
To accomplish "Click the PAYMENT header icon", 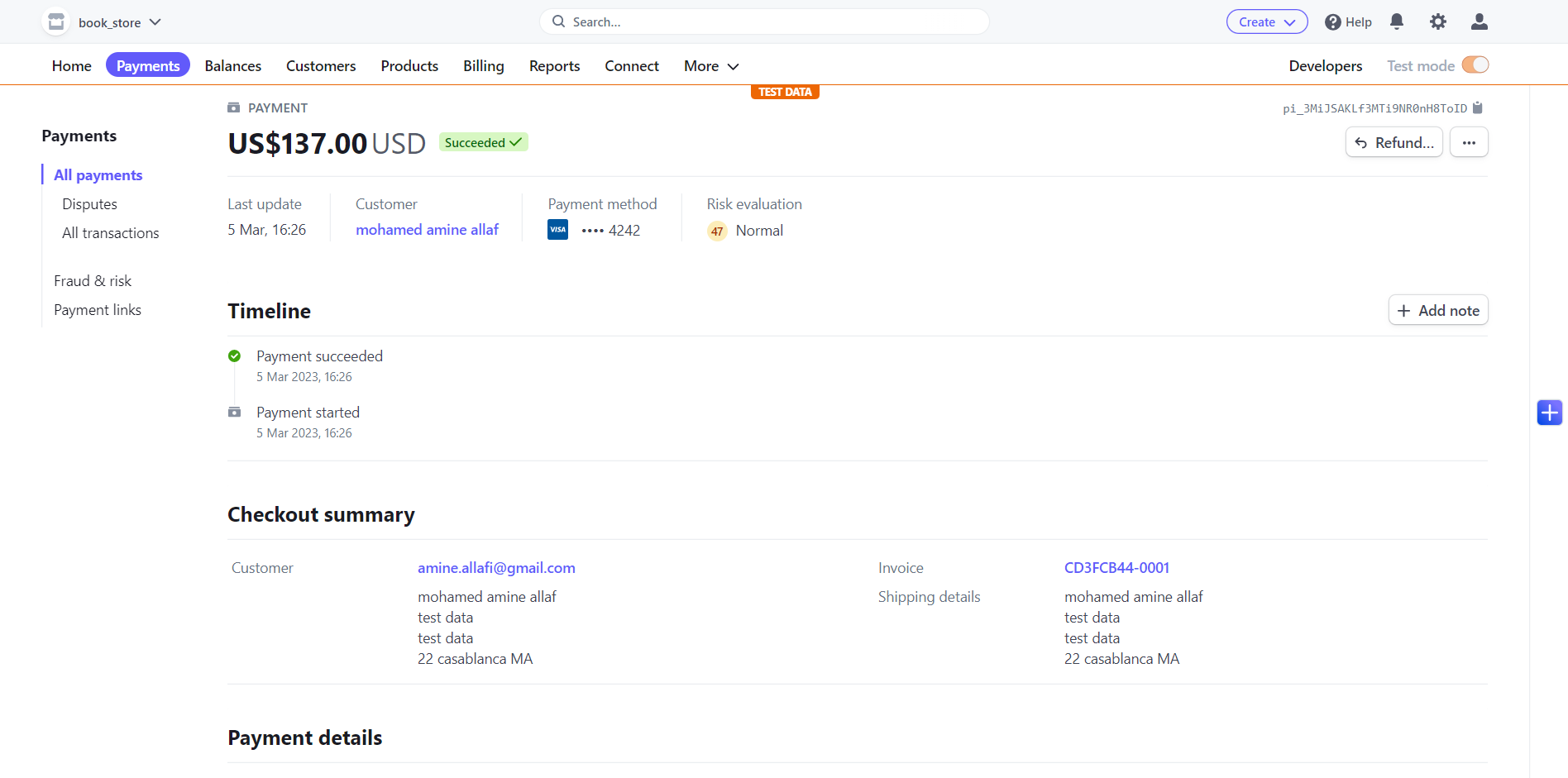I will pos(234,107).
